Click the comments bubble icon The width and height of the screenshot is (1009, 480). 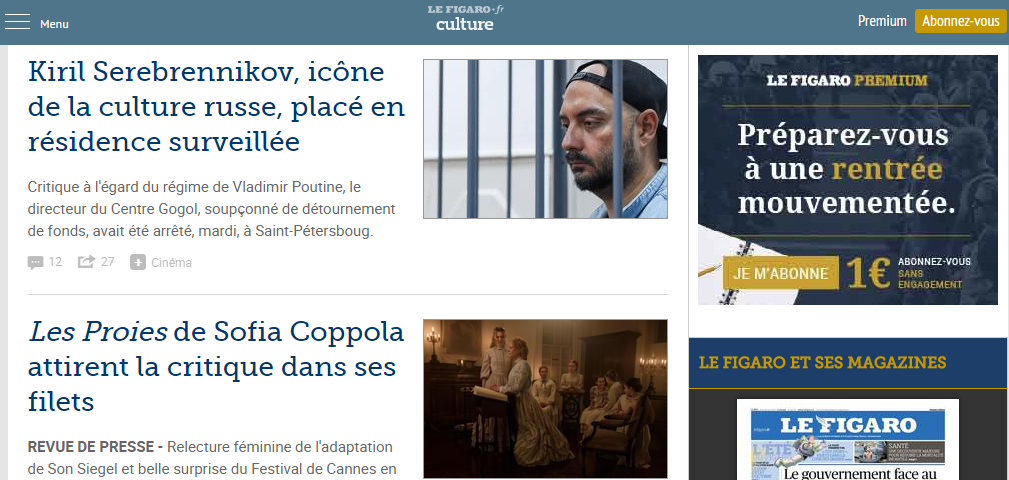[x=35, y=263]
